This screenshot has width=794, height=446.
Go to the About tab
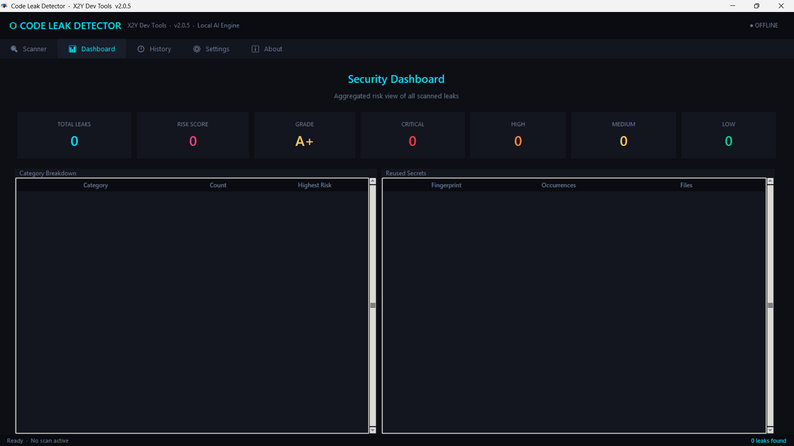coord(267,49)
